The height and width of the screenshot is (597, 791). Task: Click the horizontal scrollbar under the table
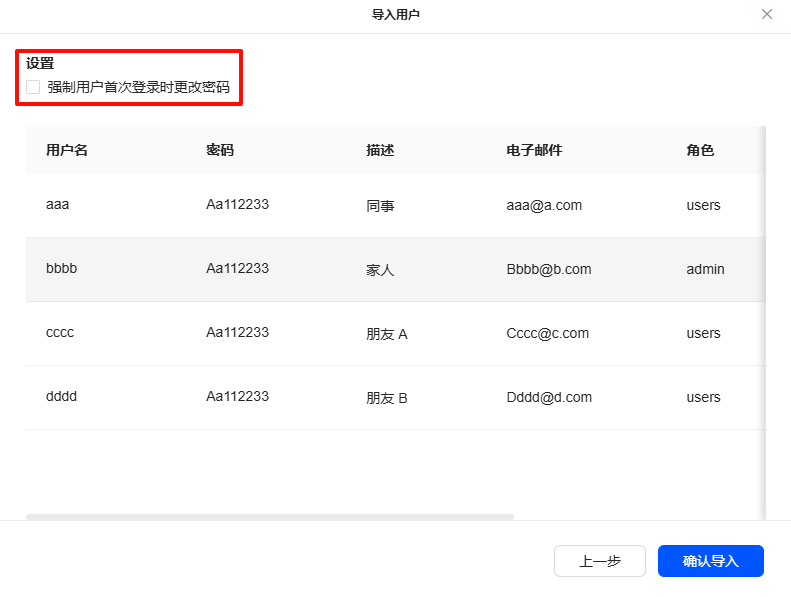[270, 517]
